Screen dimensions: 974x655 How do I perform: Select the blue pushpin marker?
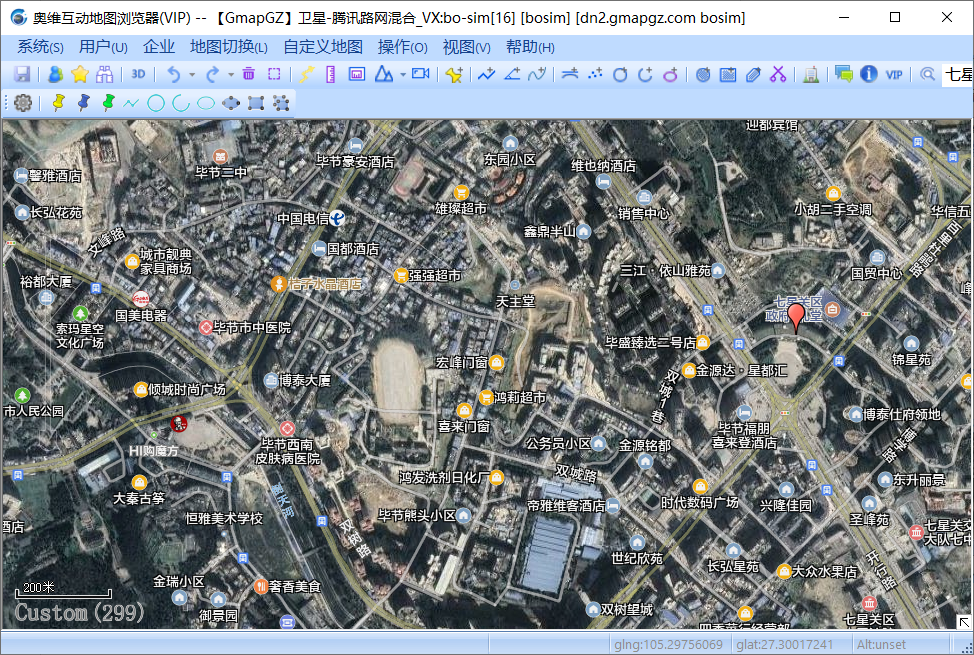(x=83, y=103)
